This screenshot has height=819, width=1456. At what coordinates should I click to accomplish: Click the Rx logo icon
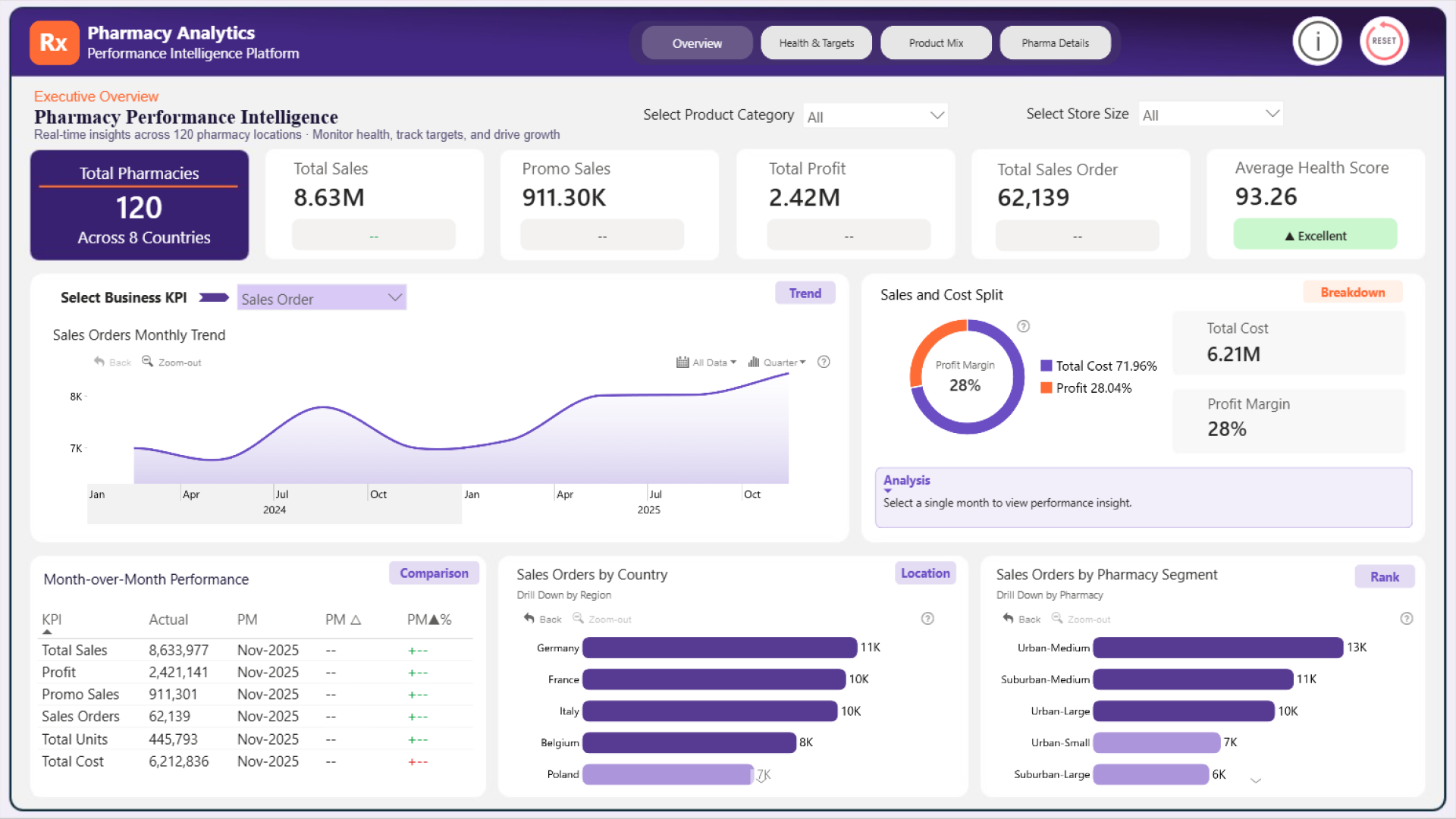click(54, 42)
